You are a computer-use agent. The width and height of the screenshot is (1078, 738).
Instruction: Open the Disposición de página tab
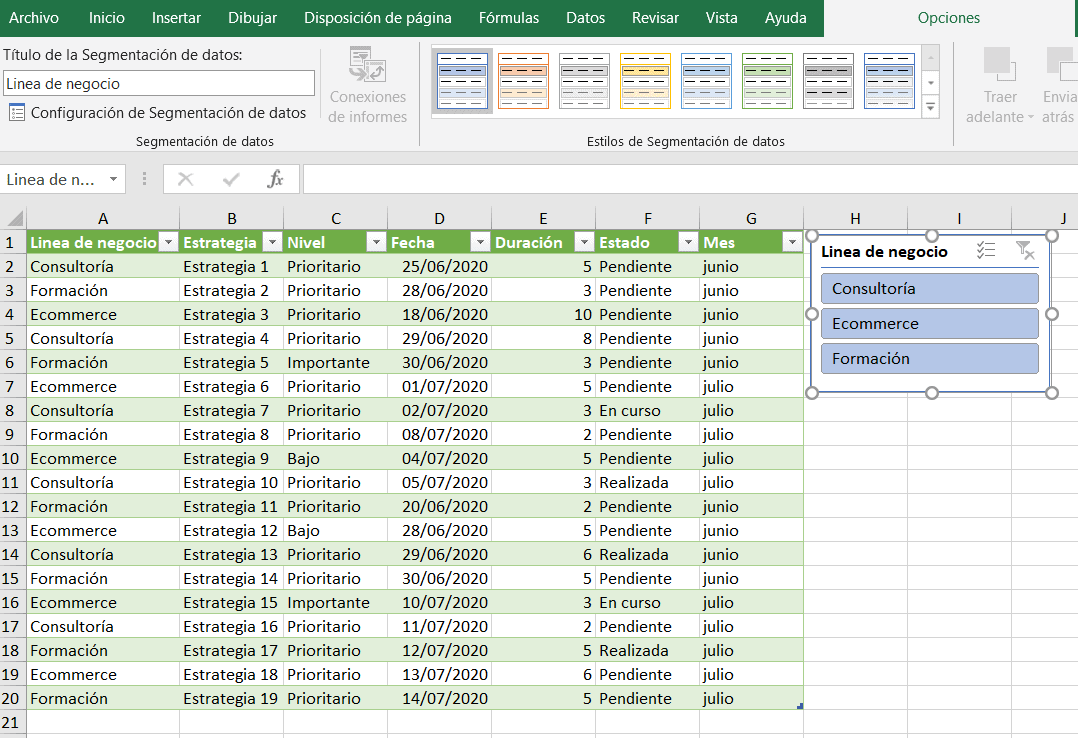377,18
